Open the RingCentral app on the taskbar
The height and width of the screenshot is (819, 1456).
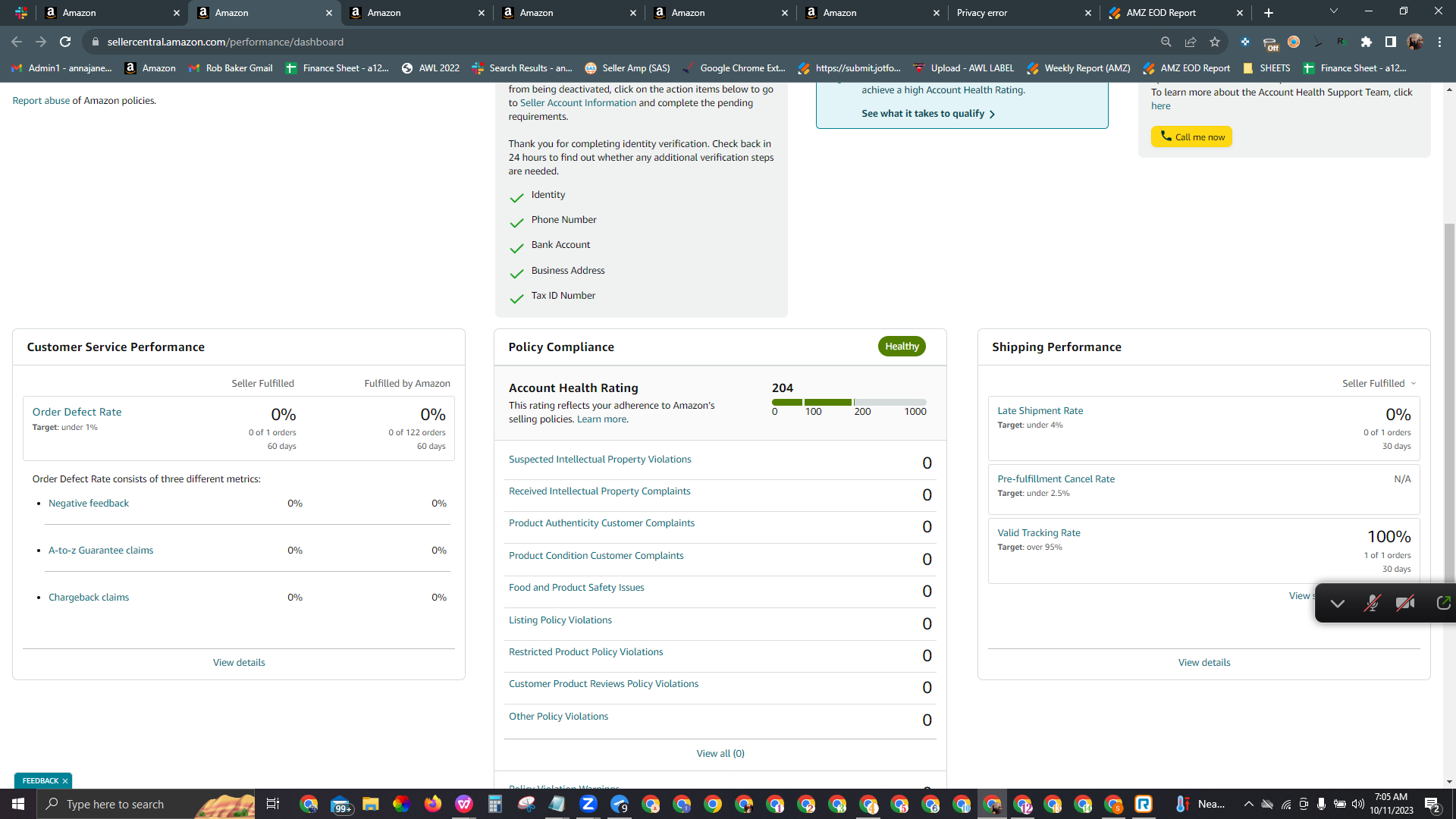[1144, 804]
